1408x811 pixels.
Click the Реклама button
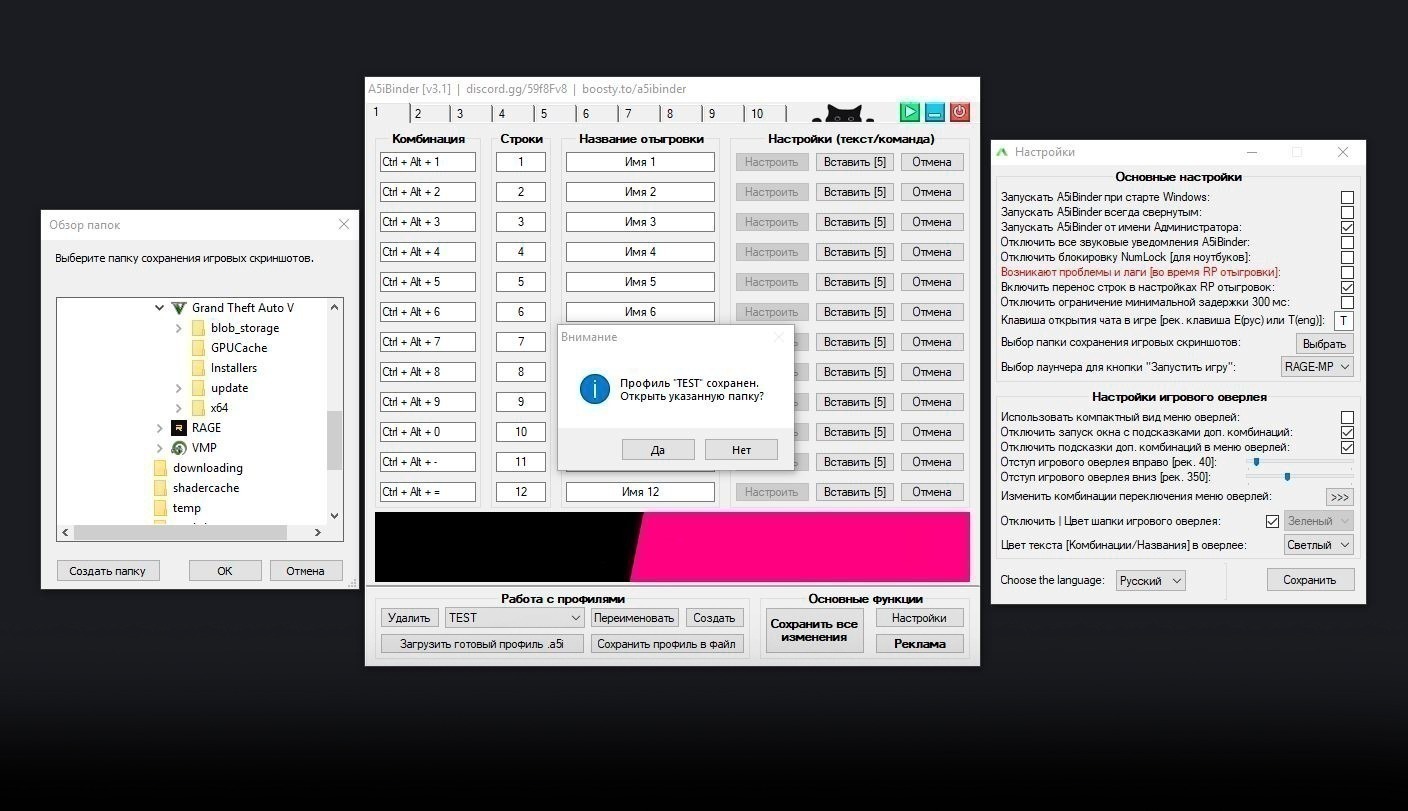[x=920, y=644]
